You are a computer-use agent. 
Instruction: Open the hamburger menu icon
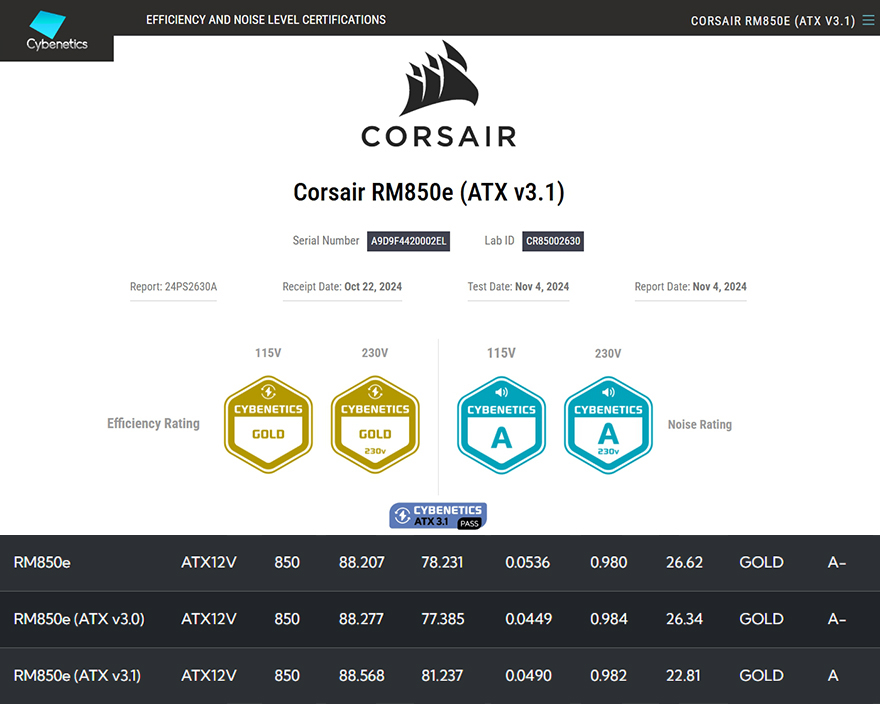click(x=868, y=20)
